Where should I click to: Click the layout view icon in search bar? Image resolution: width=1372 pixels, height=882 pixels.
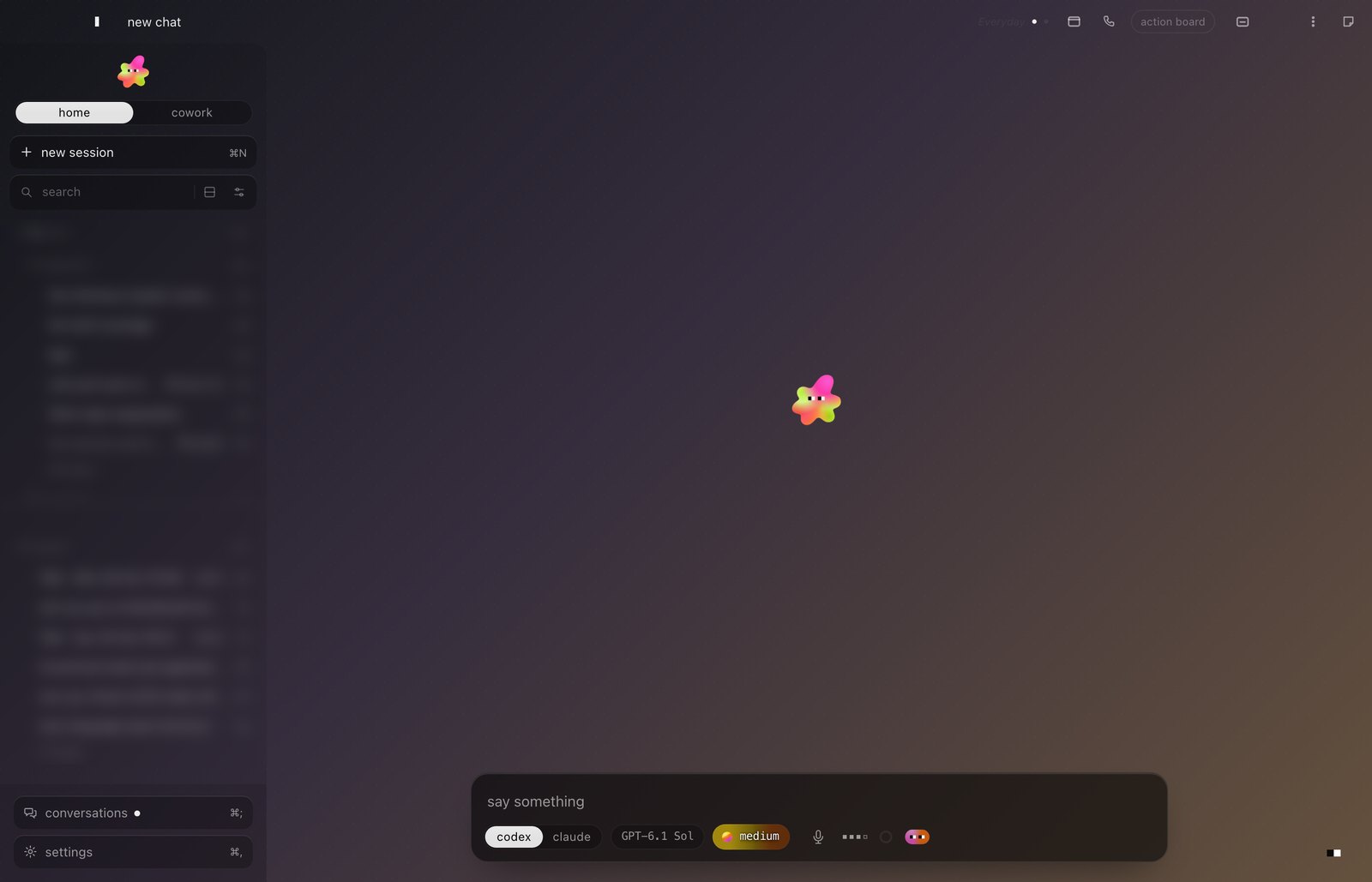[209, 192]
